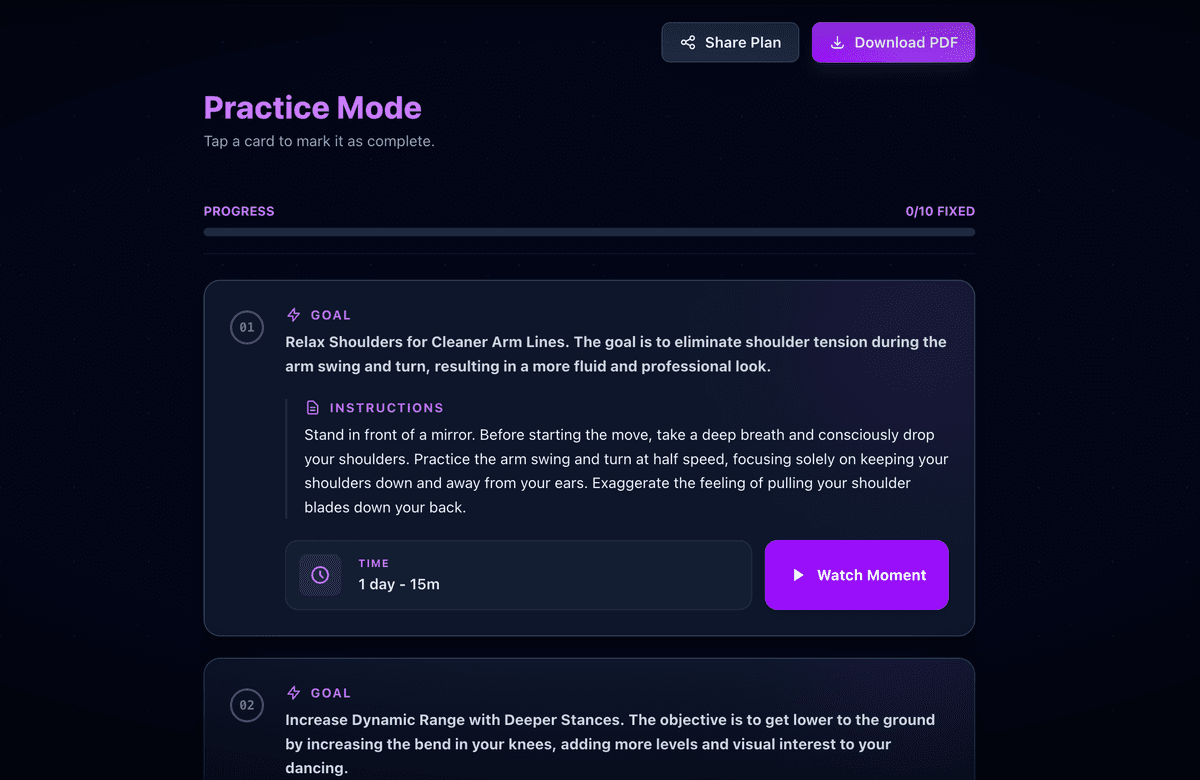Image resolution: width=1200 pixels, height=780 pixels.
Task: Download the plan as a PDF
Action: (893, 42)
